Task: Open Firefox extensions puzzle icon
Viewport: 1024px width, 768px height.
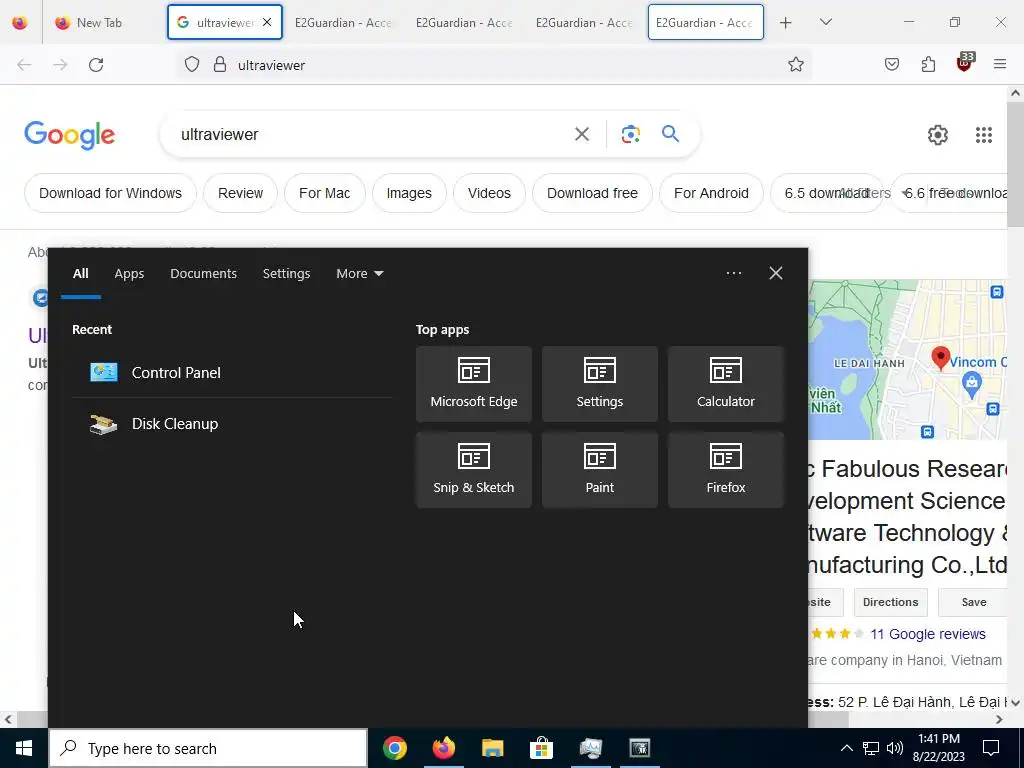Action: pos(928,65)
